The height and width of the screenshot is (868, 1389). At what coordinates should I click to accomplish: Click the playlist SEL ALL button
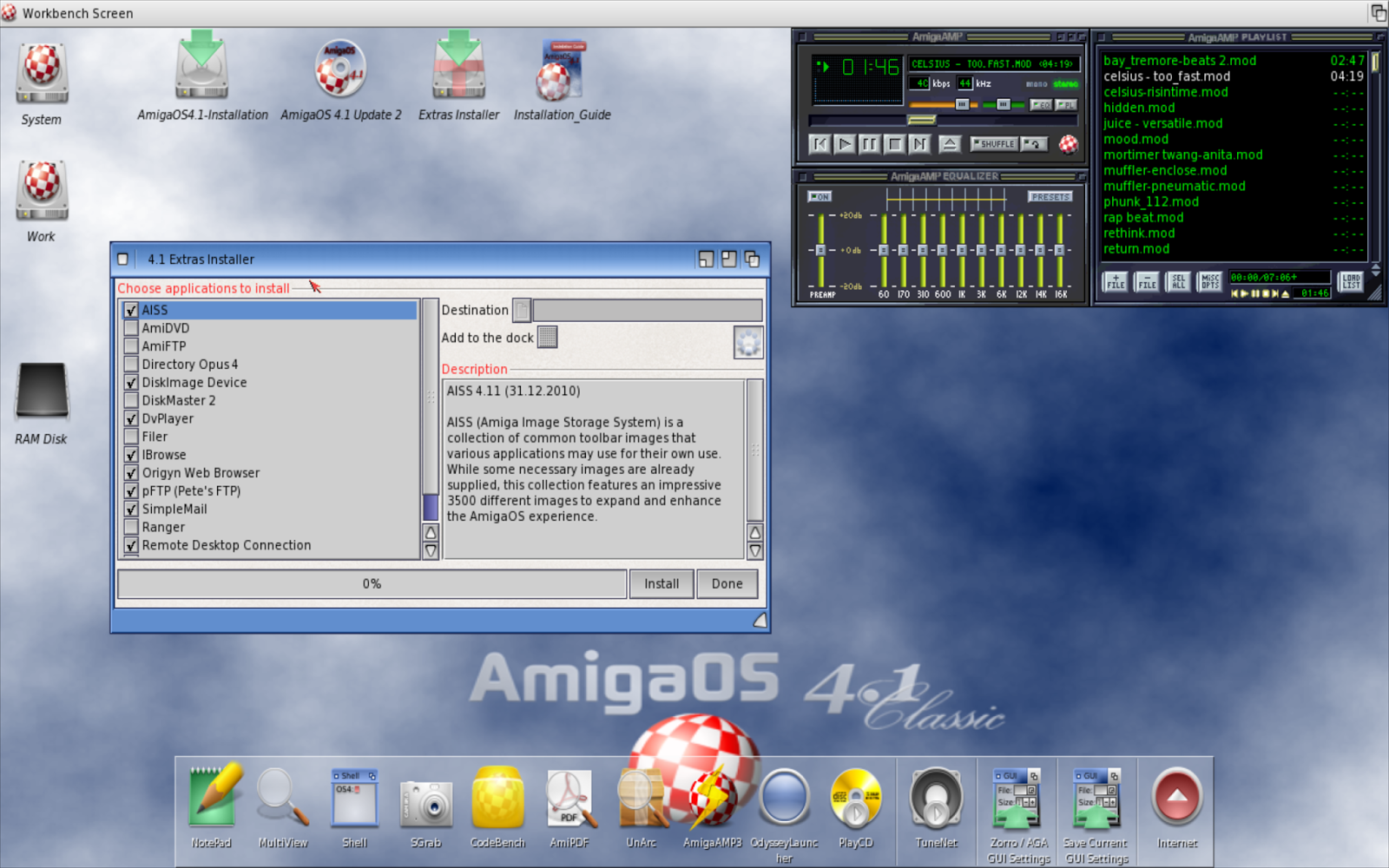click(1178, 281)
